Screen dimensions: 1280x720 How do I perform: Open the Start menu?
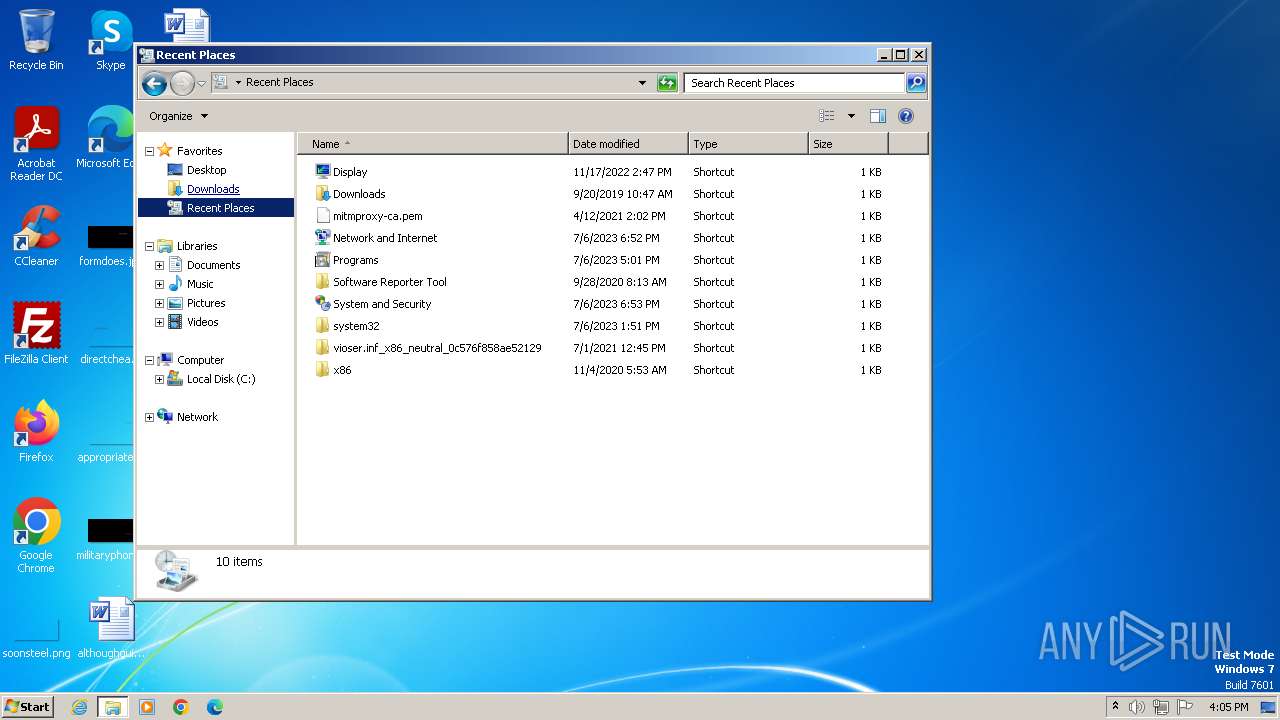click(x=27, y=707)
